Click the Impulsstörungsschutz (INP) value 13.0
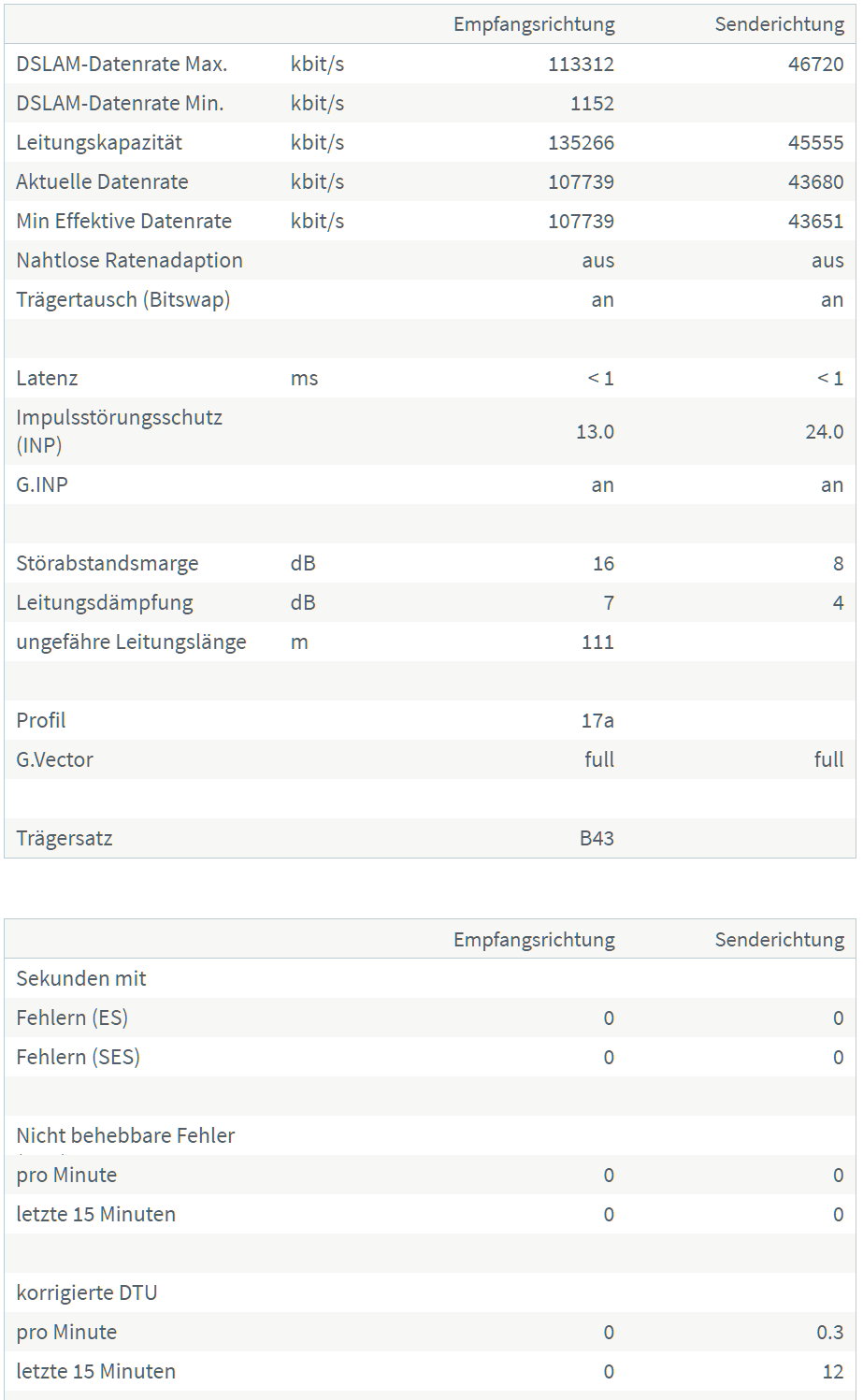Image resolution: width=863 pixels, height=1400 pixels. pos(595,432)
